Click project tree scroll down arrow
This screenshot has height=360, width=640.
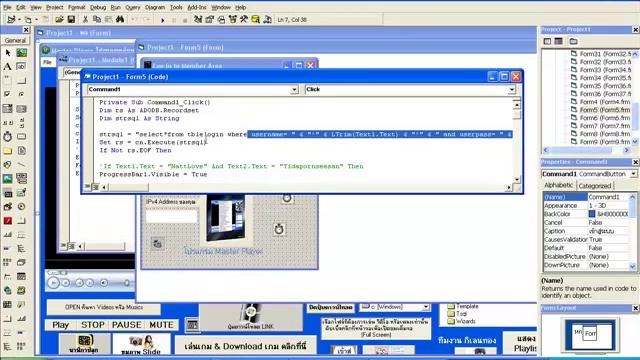point(635,142)
